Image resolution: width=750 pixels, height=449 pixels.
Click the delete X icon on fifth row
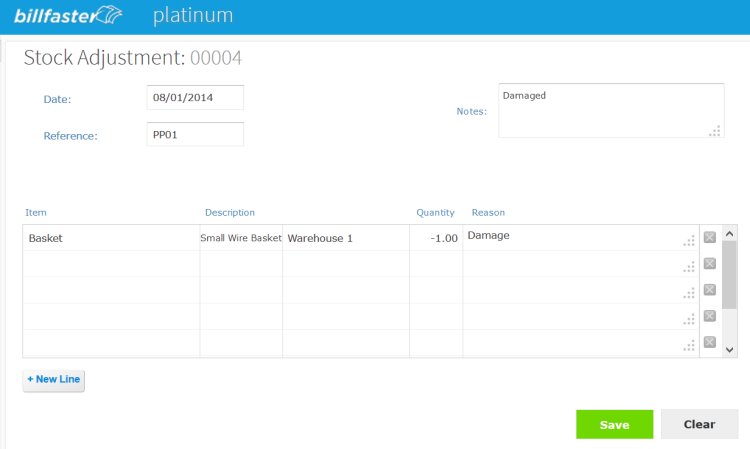tap(709, 342)
